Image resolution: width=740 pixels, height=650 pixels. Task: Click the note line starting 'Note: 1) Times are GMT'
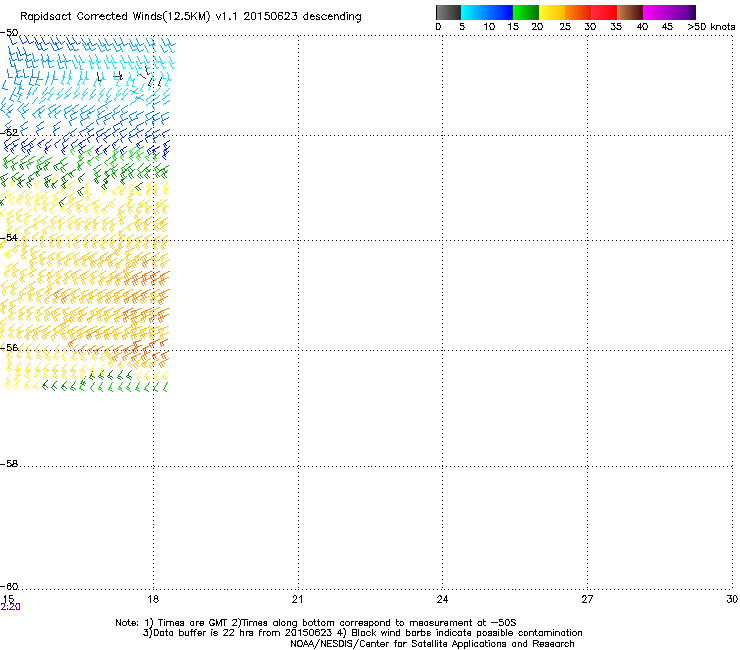[x=316, y=623]
